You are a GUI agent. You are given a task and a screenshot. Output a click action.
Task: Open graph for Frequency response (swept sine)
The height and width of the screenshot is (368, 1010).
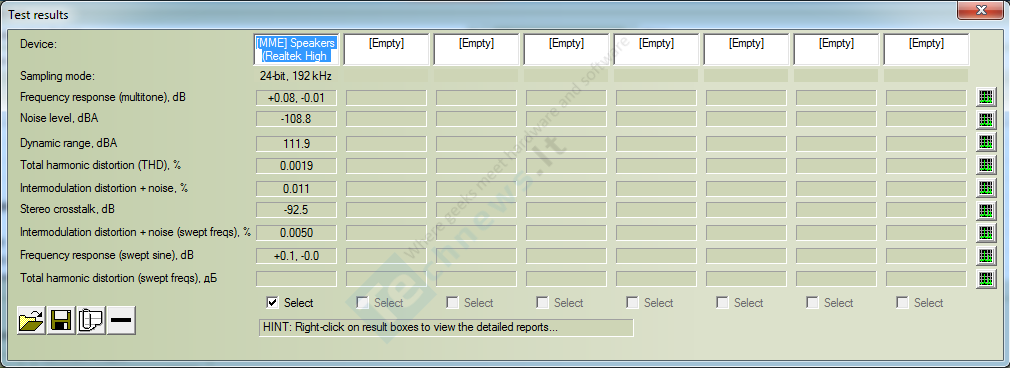(x=986, y=256)
